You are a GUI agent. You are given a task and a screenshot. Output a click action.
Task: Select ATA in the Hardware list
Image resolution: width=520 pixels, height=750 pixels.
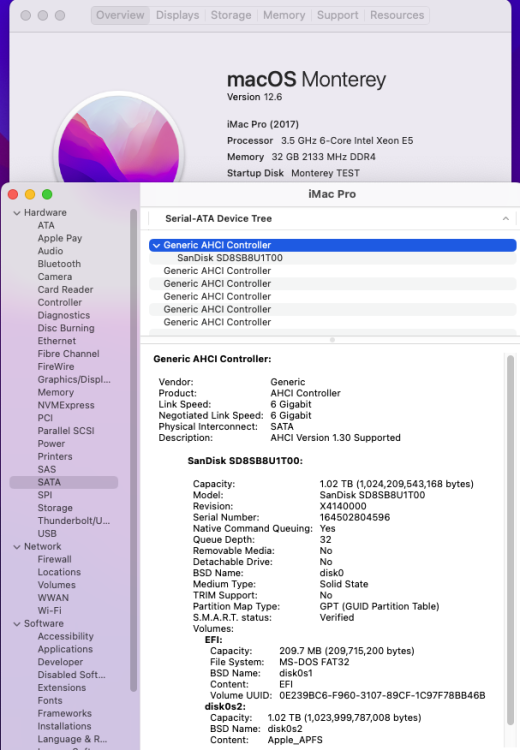[x=46, y=225]
